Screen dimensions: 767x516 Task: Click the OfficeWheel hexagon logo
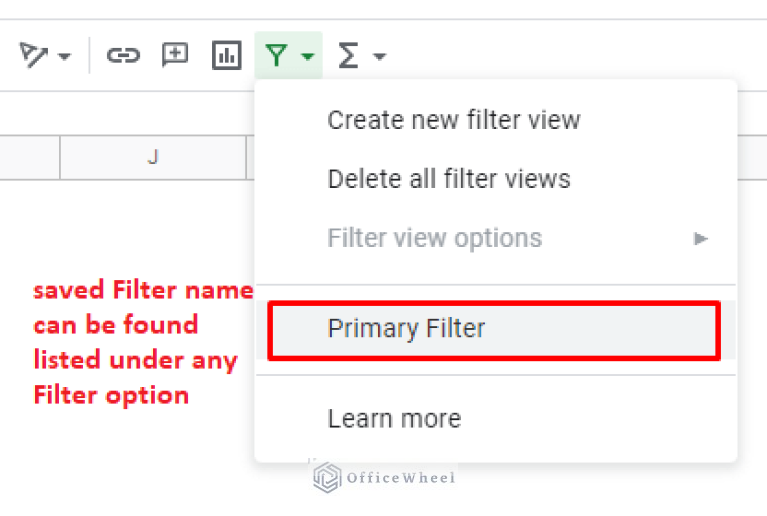coord(326,477)
